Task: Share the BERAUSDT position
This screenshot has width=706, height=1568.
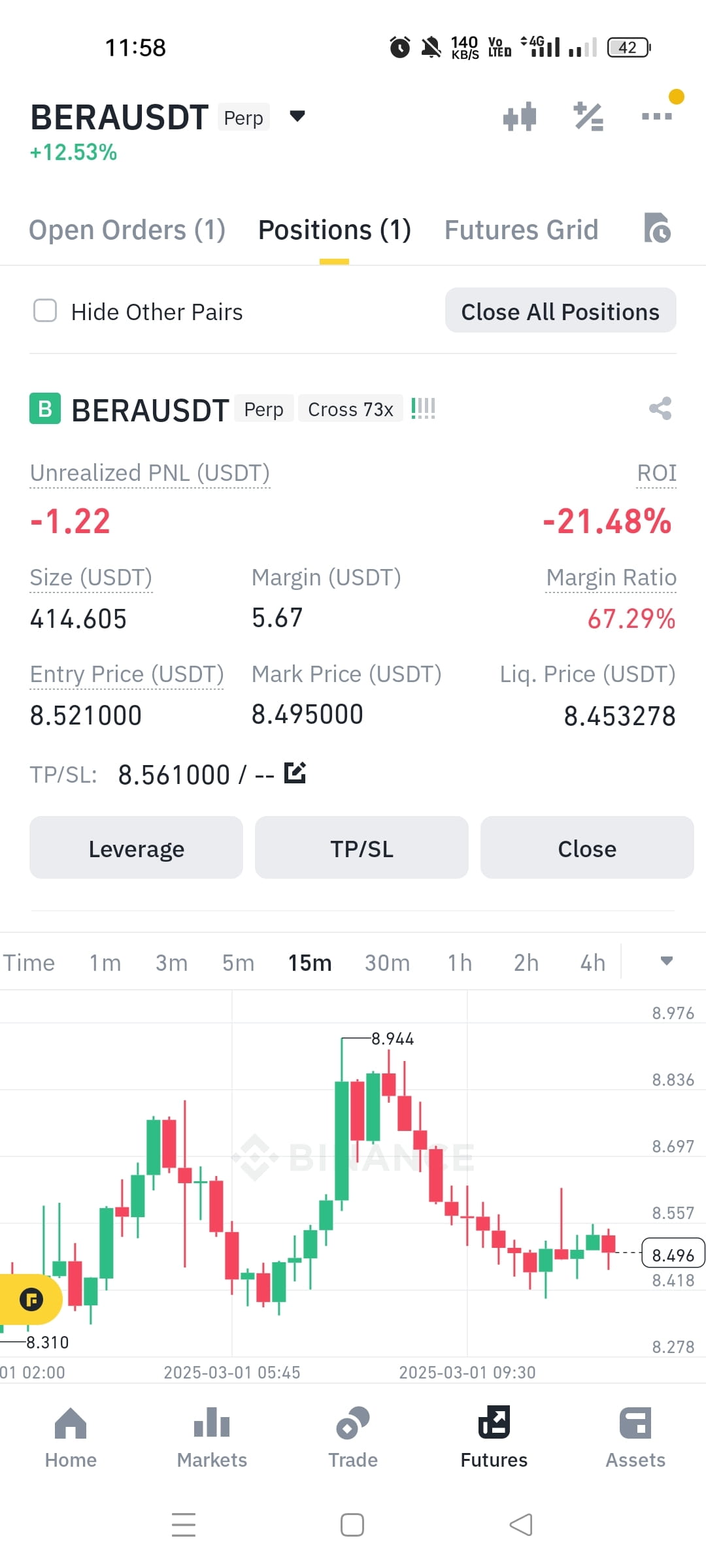Action: tap(660, 409)
